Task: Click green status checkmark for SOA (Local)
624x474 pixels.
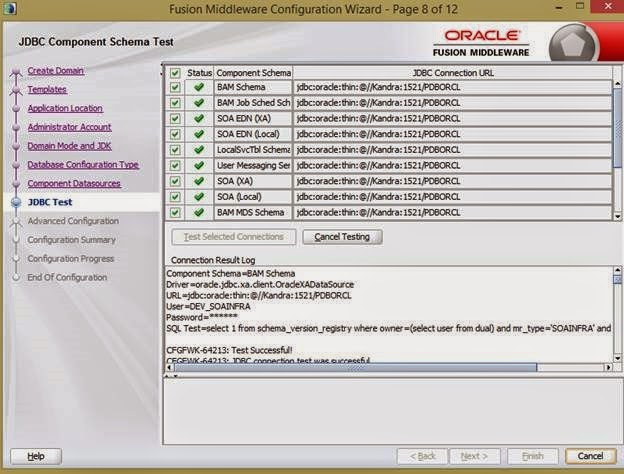Action: (x=199, y=197)
